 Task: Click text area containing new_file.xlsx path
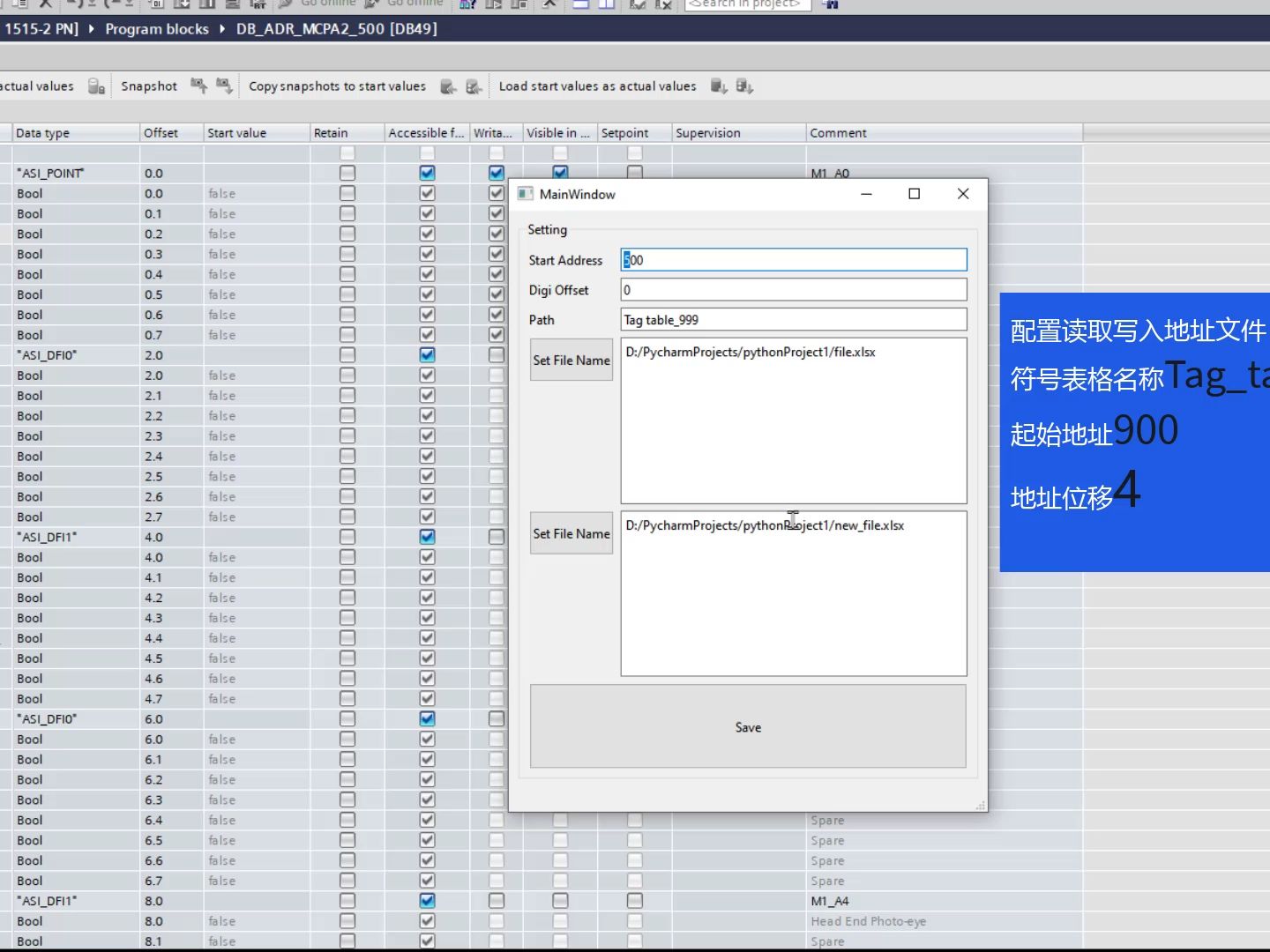pos(794,593)
